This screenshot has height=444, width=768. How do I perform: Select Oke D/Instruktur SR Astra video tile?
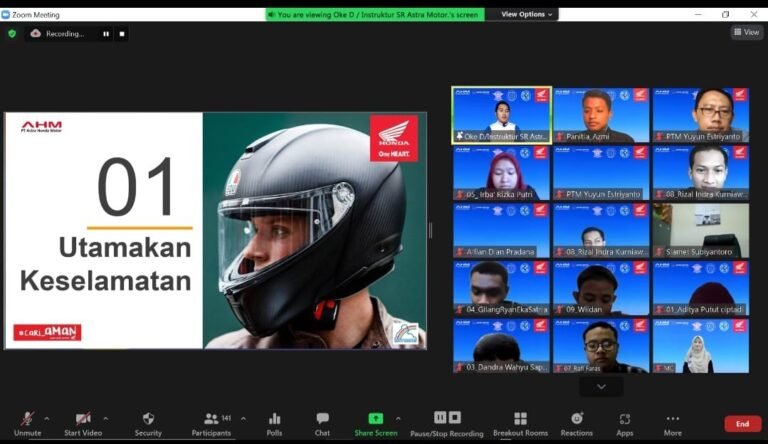(x=502, y=115)
